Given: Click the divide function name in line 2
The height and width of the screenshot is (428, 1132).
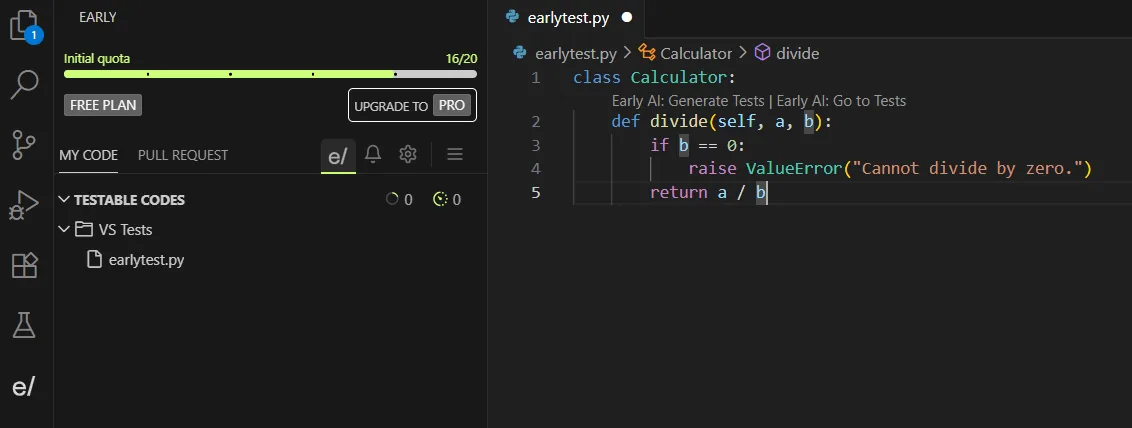Looking at the screenshot, I should click(679, 122).
